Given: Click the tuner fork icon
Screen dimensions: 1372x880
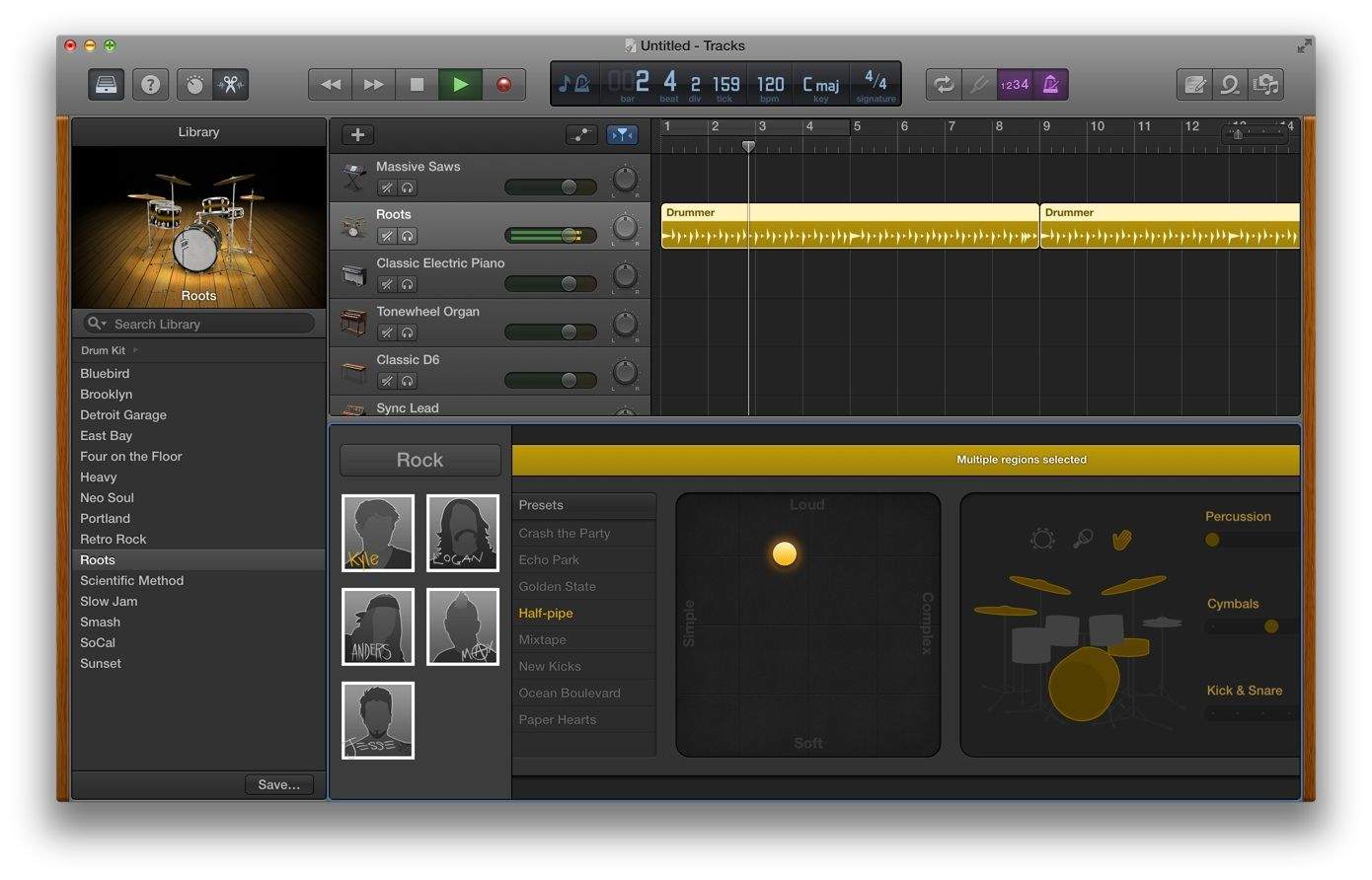Looking at the screenshot, I should pos(978,85).
